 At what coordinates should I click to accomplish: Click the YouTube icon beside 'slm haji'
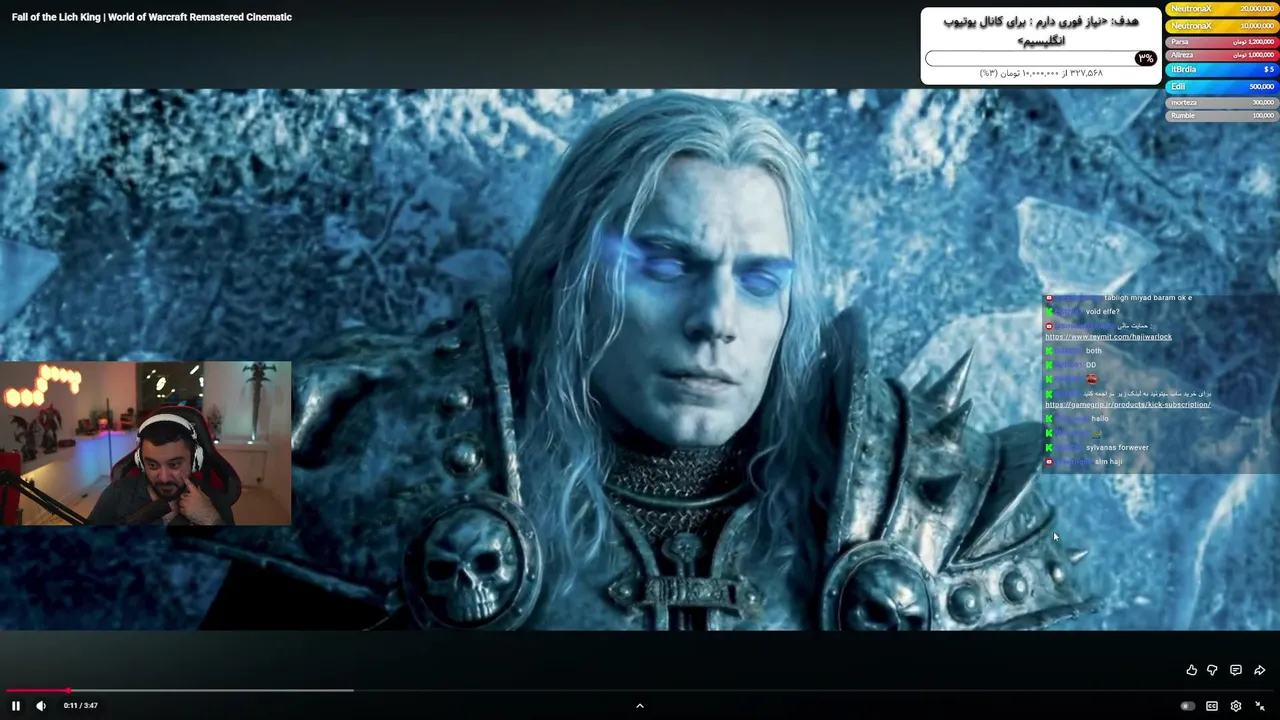(1049, 462)
